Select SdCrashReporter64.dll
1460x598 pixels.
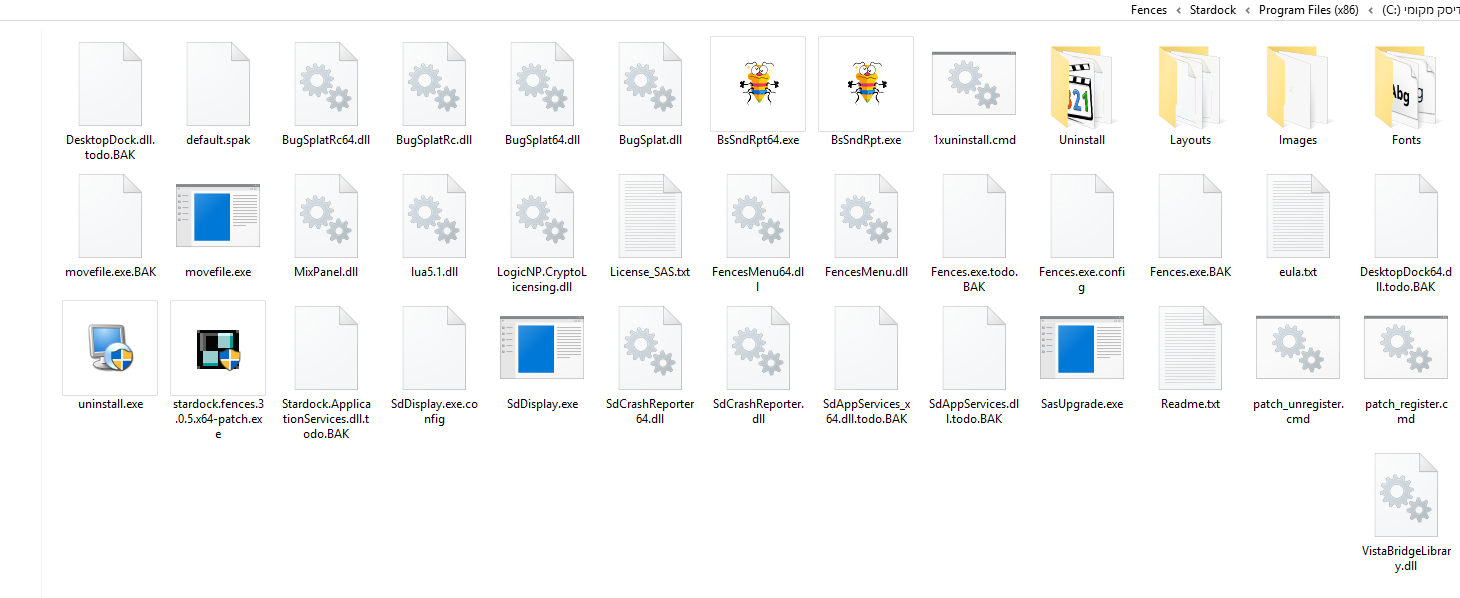[650, 364]
